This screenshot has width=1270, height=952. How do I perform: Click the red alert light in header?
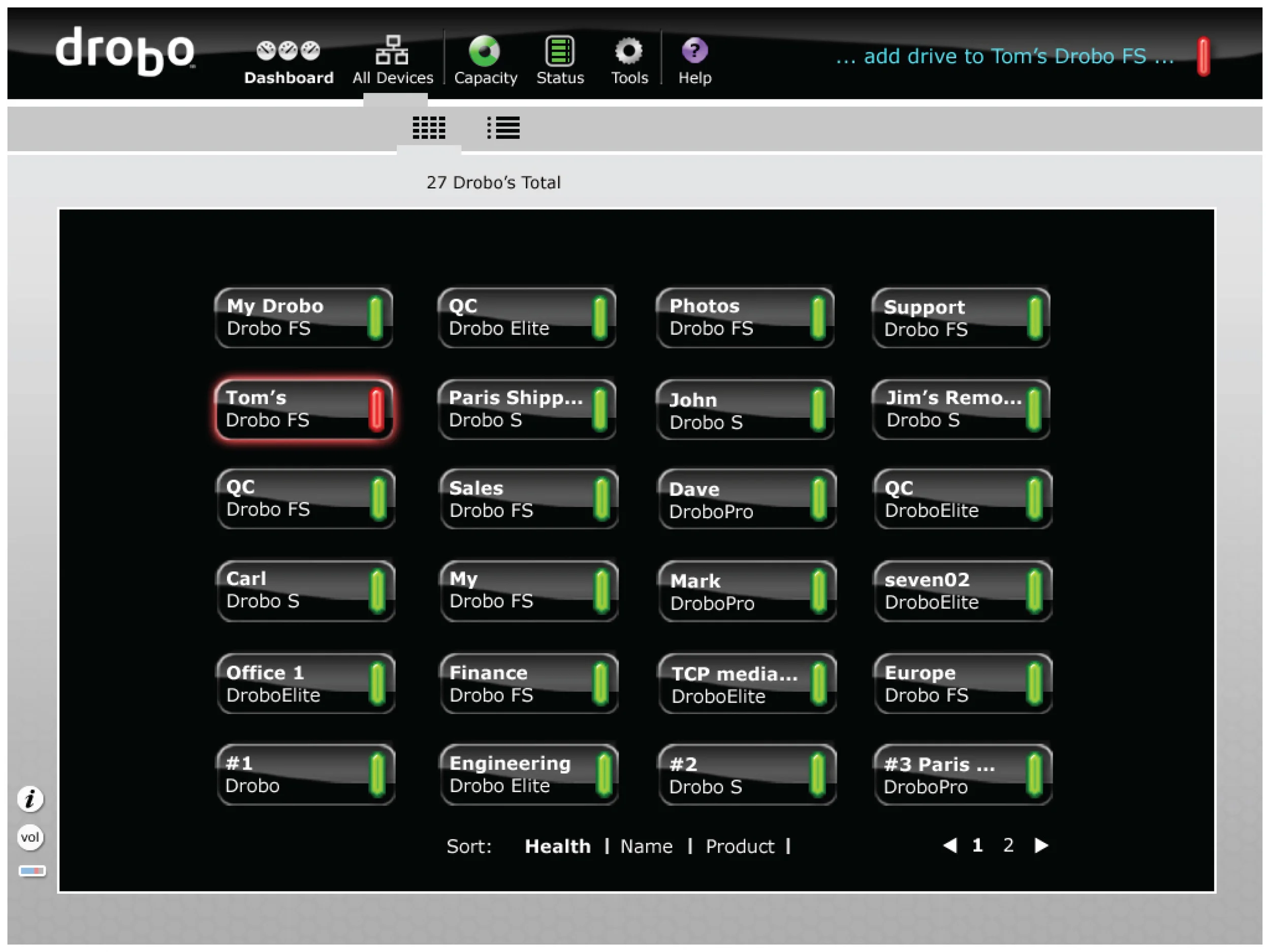1203,56
